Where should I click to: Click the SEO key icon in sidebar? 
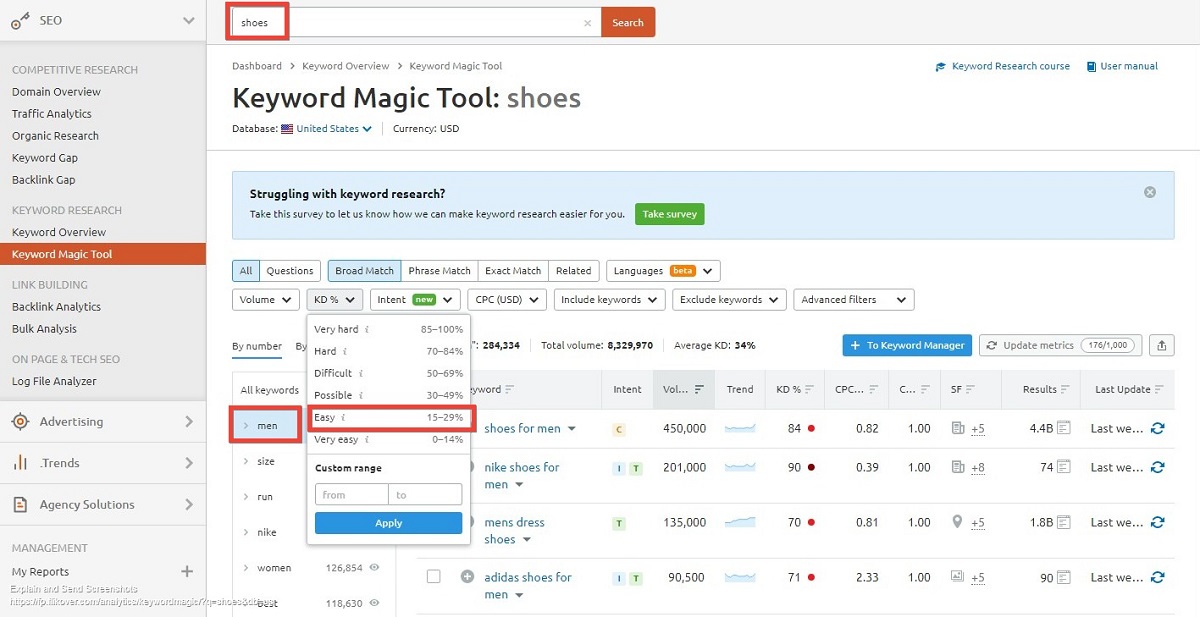(20, 20)
